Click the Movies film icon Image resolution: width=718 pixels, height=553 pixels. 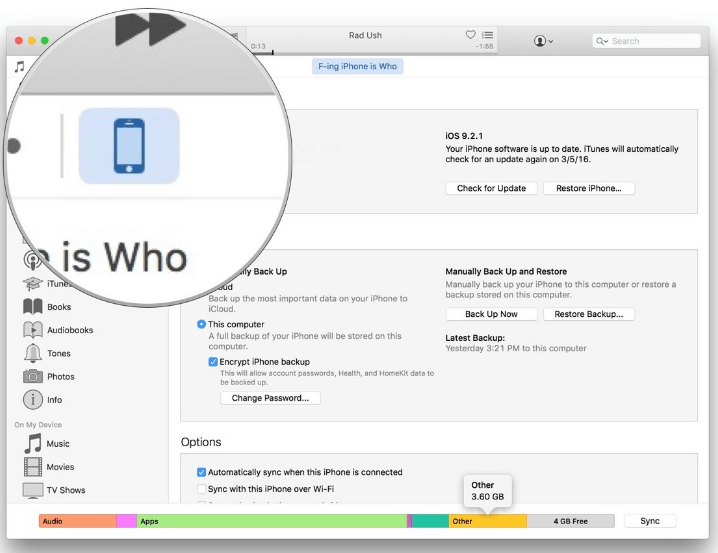click(33, 467)
